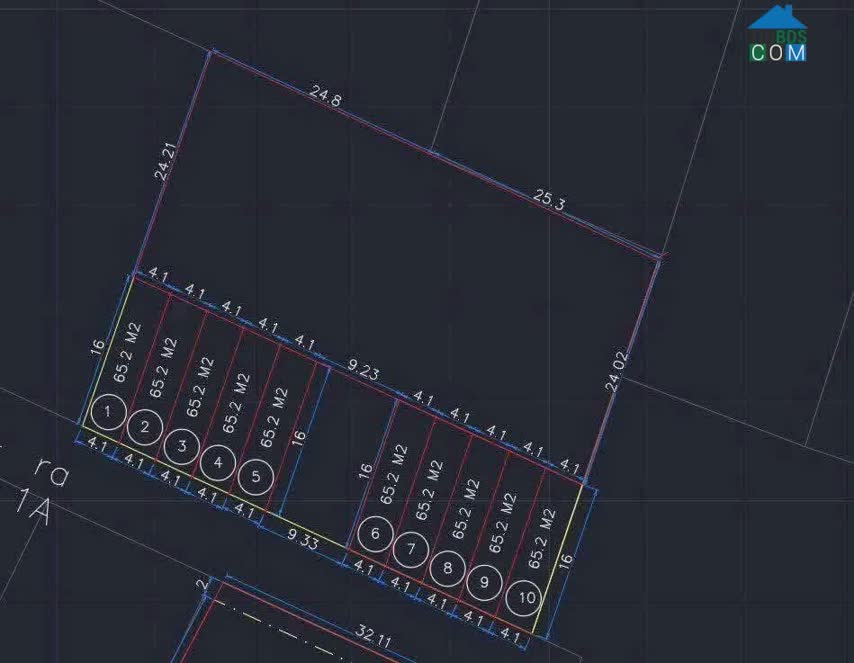Pick the circled lot number 4
854x663 pixels.
pyautogui.click(x=218, y=461)
